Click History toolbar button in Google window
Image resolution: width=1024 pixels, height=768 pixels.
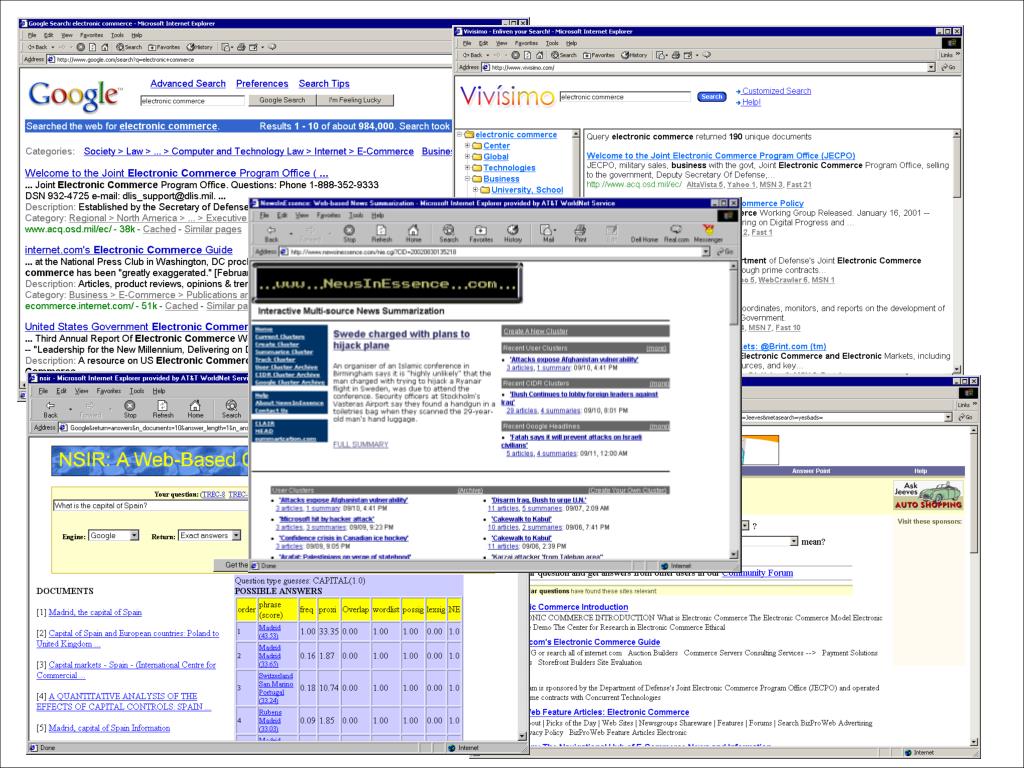coord(200,47)
